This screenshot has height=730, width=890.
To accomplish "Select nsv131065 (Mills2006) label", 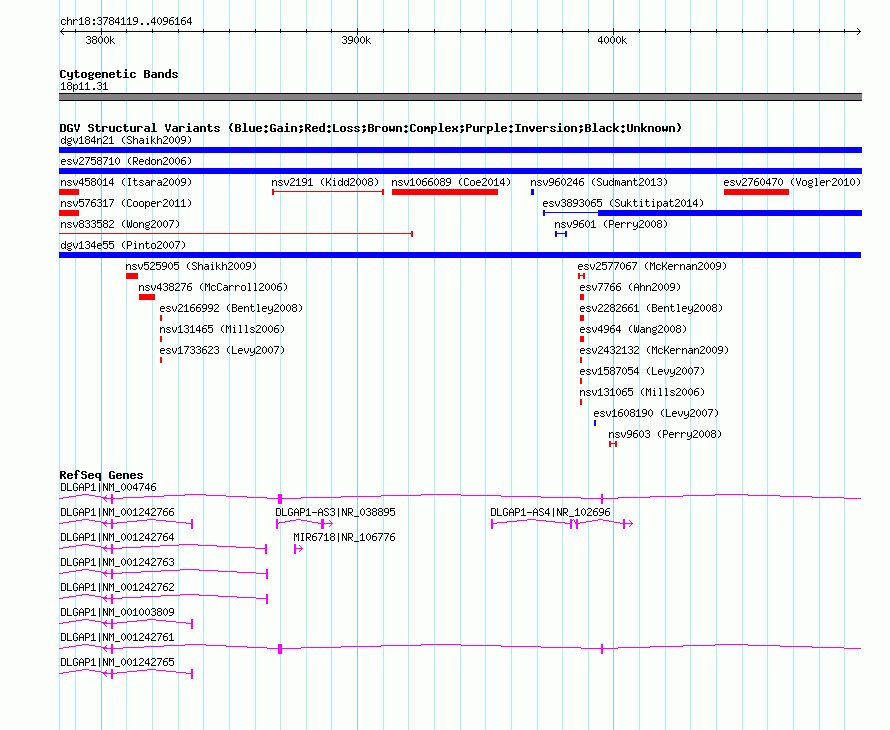I will point(642,392).
